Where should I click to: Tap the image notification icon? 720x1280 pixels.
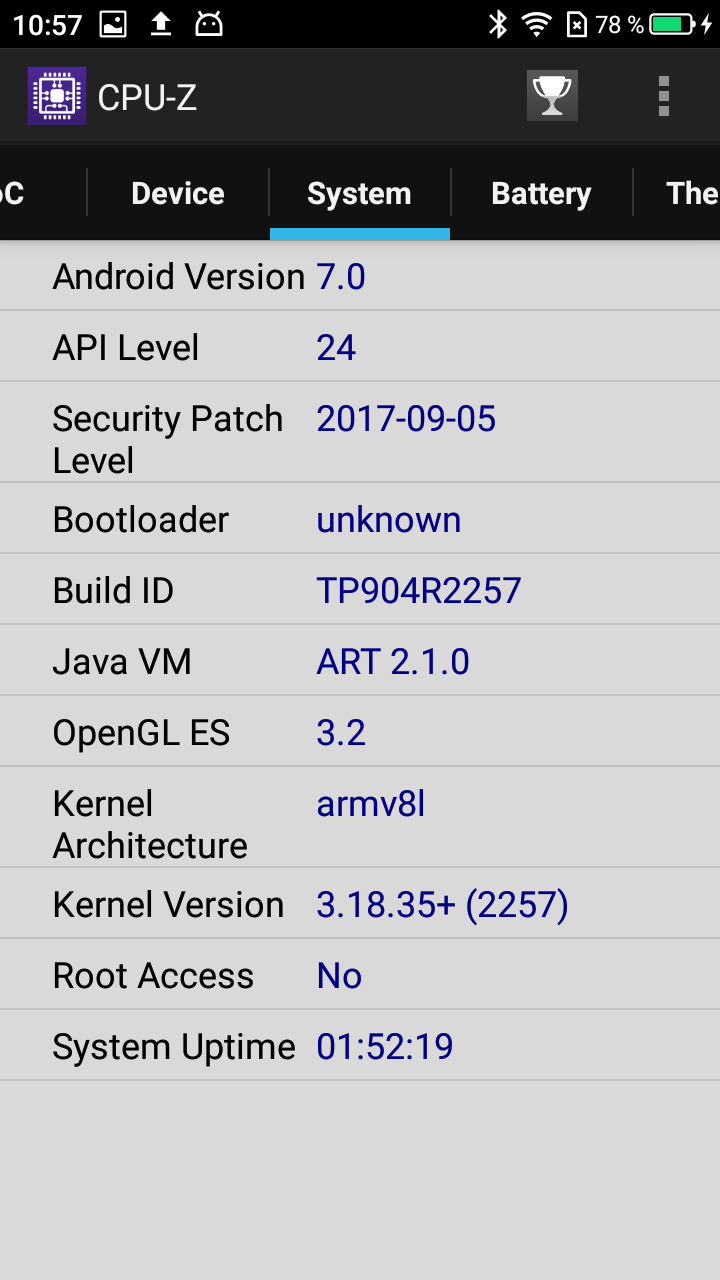pyautogui.click(x=114, y=24)
